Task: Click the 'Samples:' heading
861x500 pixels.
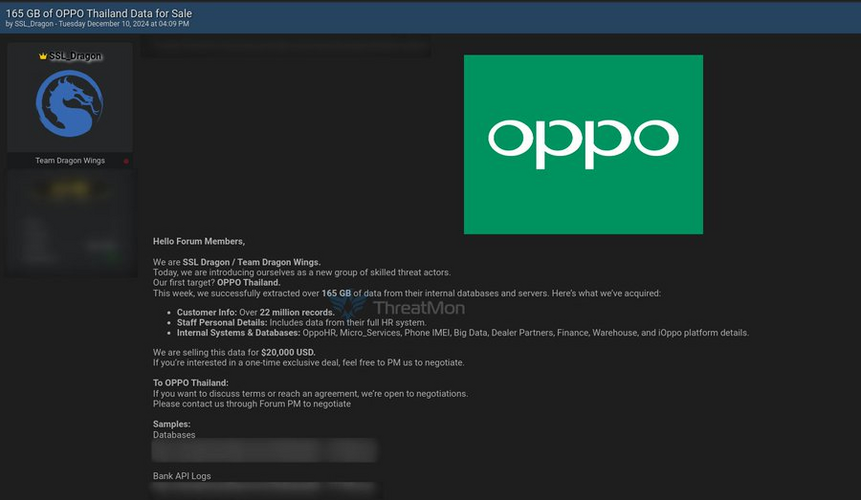Action: pyautogui.click(x=171, y=424)
